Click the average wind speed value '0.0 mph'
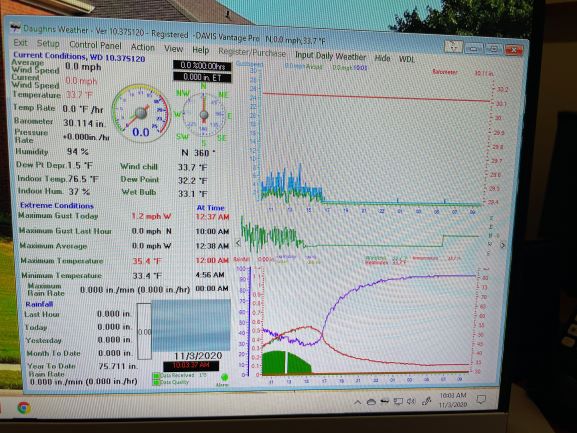 coord(83,67)
